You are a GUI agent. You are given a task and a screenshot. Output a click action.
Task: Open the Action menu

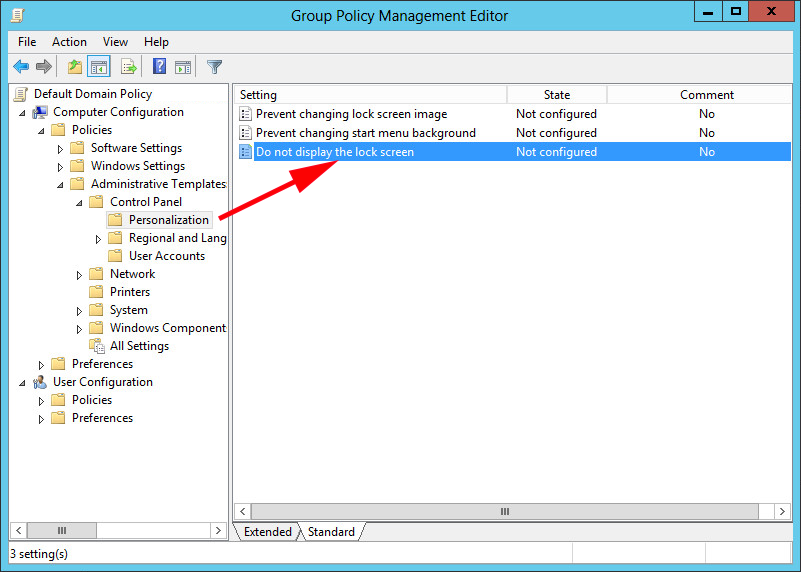click(x=69, y=42)
